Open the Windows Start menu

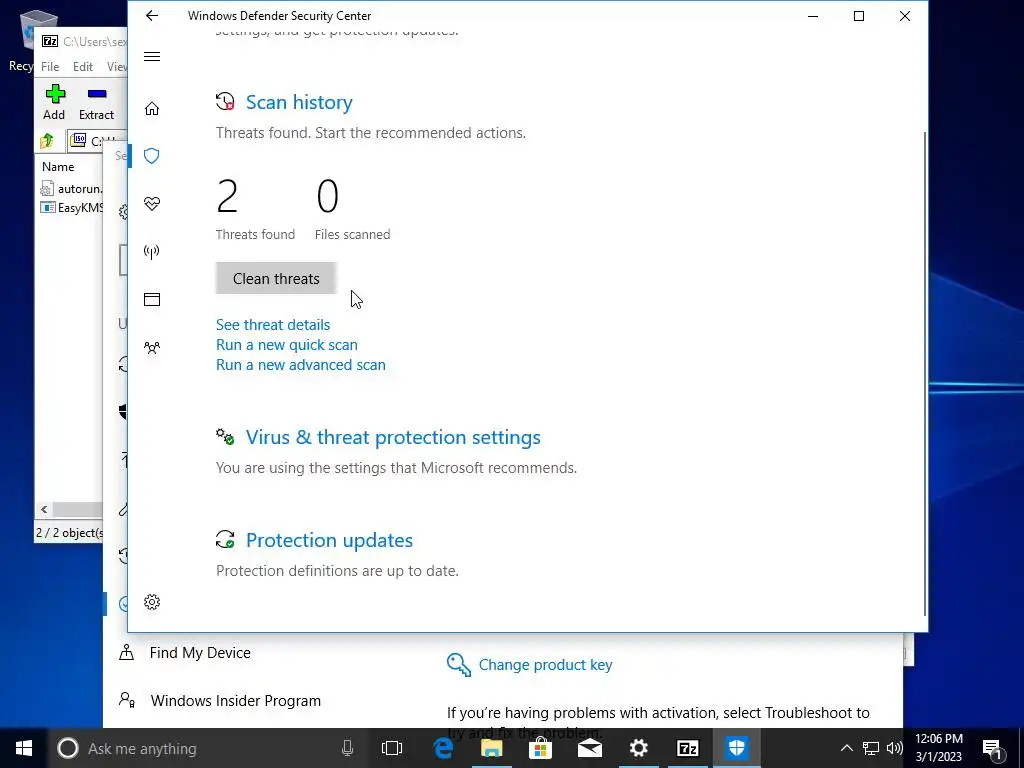pyautogui.click(x=24, y=748)
